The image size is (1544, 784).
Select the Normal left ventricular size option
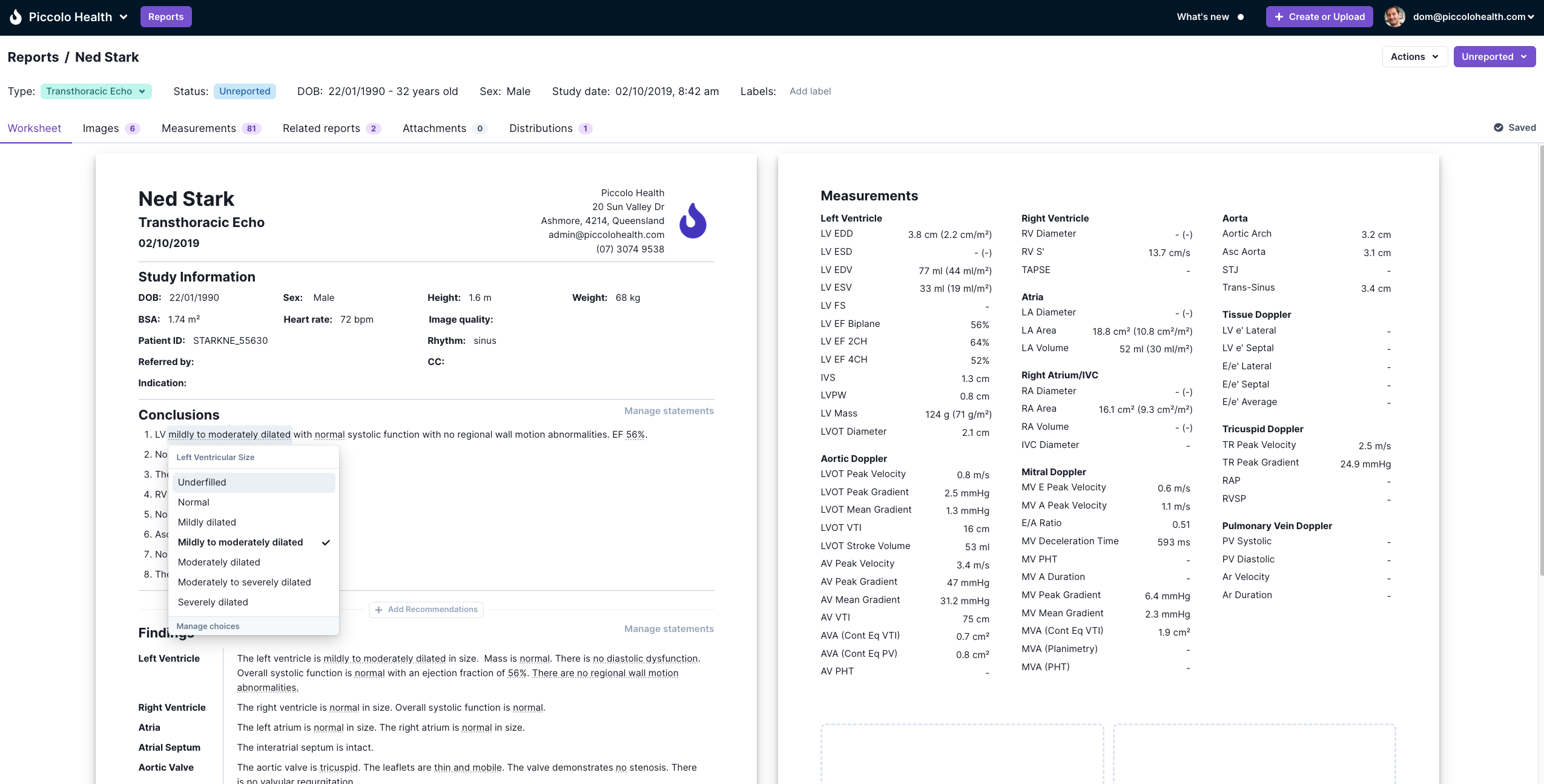[x=194, y=502]
